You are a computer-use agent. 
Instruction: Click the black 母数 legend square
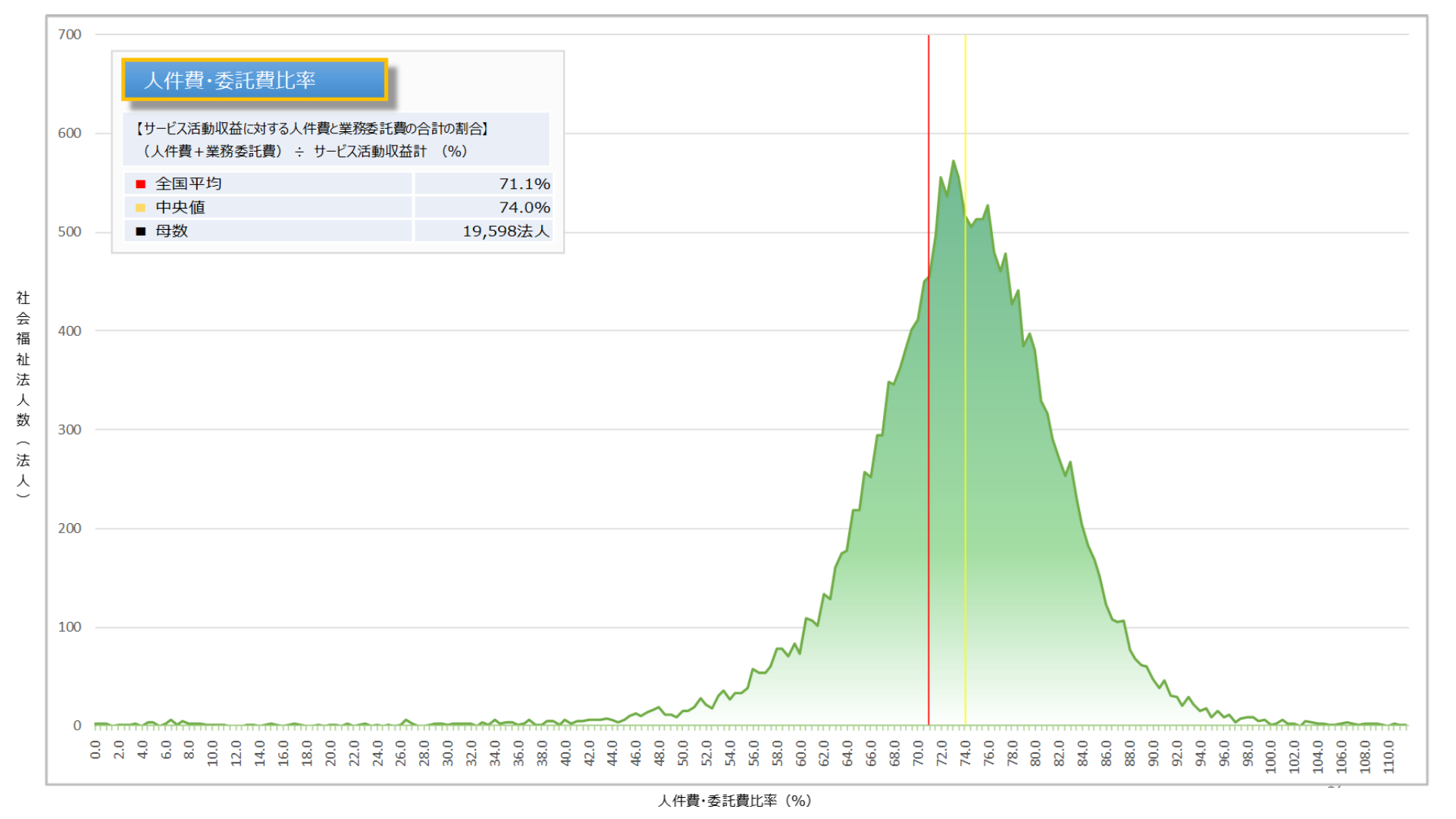point(140,231)
